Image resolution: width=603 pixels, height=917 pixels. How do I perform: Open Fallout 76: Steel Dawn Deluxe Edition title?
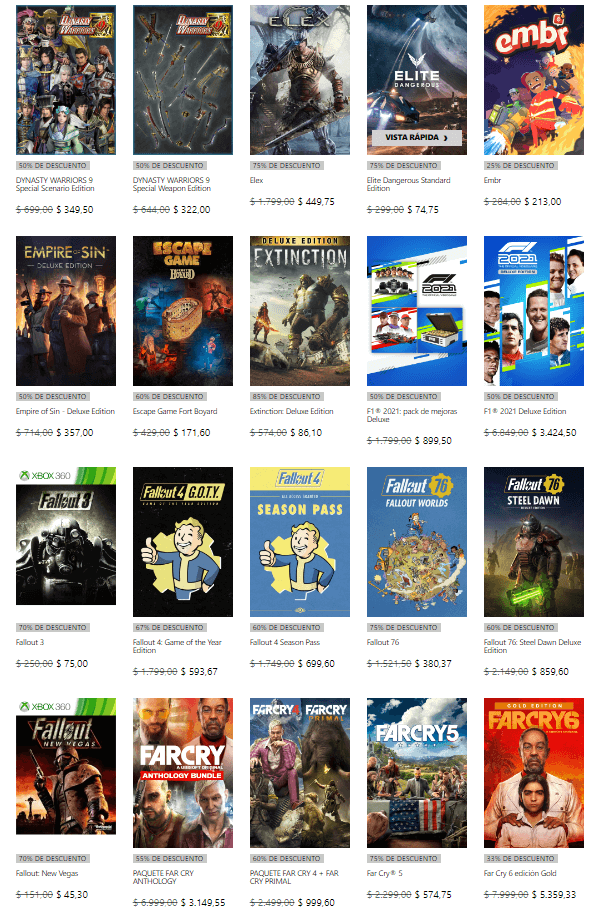pos(532,646)
